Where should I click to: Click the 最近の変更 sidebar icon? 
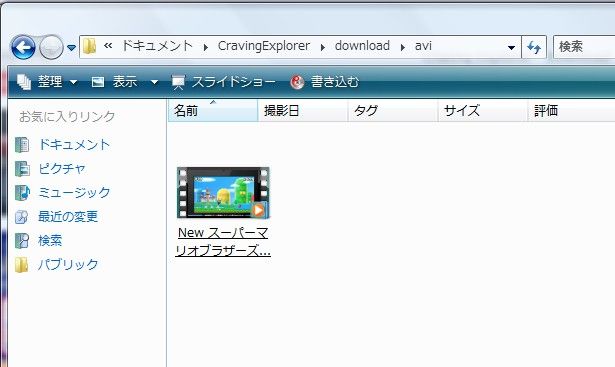pyautogui.click(x=22, y=217)
